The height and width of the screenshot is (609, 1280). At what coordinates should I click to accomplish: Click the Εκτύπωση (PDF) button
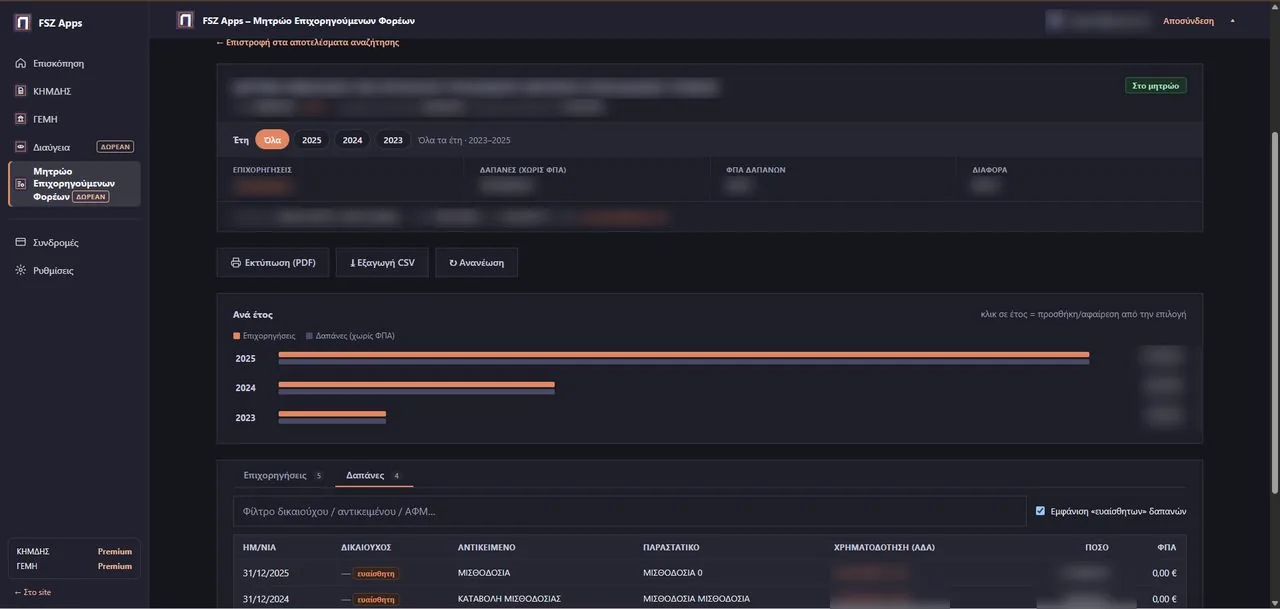tap(273, 263)
